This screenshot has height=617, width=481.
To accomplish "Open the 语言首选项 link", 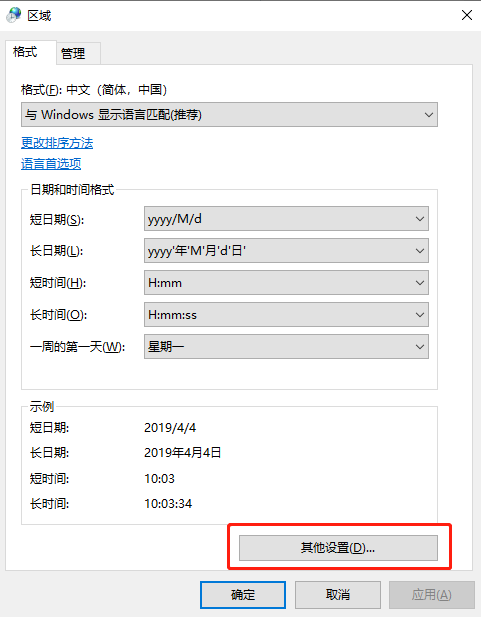I will coord(51,164).
